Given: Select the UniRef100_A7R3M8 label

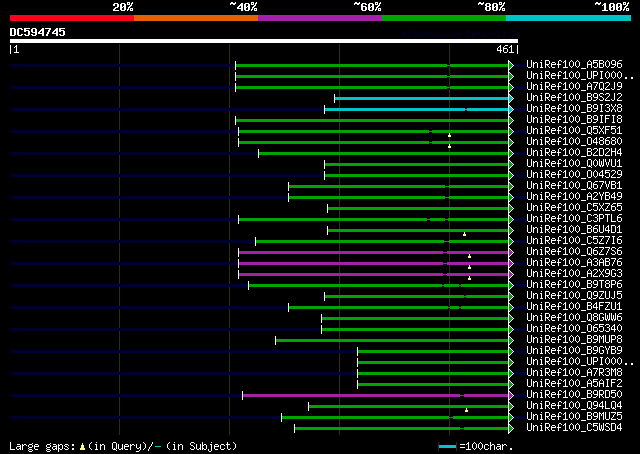Looking at the screenshot, I should click(x=574, y=373).
